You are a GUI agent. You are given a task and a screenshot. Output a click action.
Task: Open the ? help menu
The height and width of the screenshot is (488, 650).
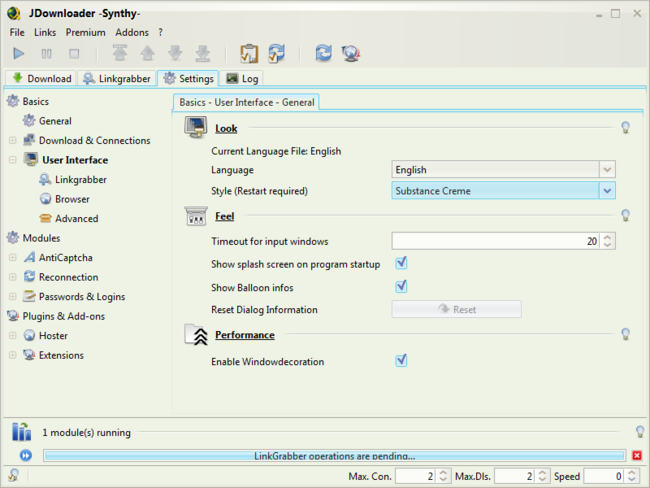160,32
